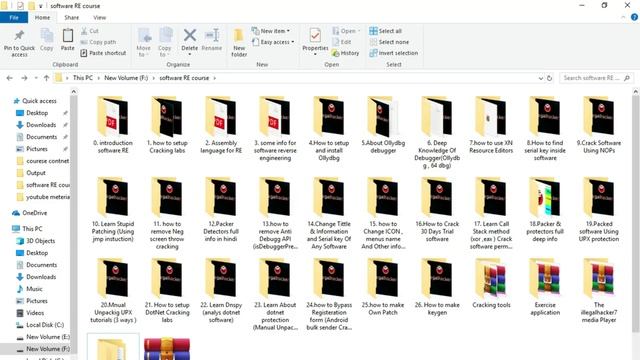The height and width of the screenshot is (360, 640).
Task: Select This PC in sidebar
Action: pyautogui.click(x=32, y=229)
